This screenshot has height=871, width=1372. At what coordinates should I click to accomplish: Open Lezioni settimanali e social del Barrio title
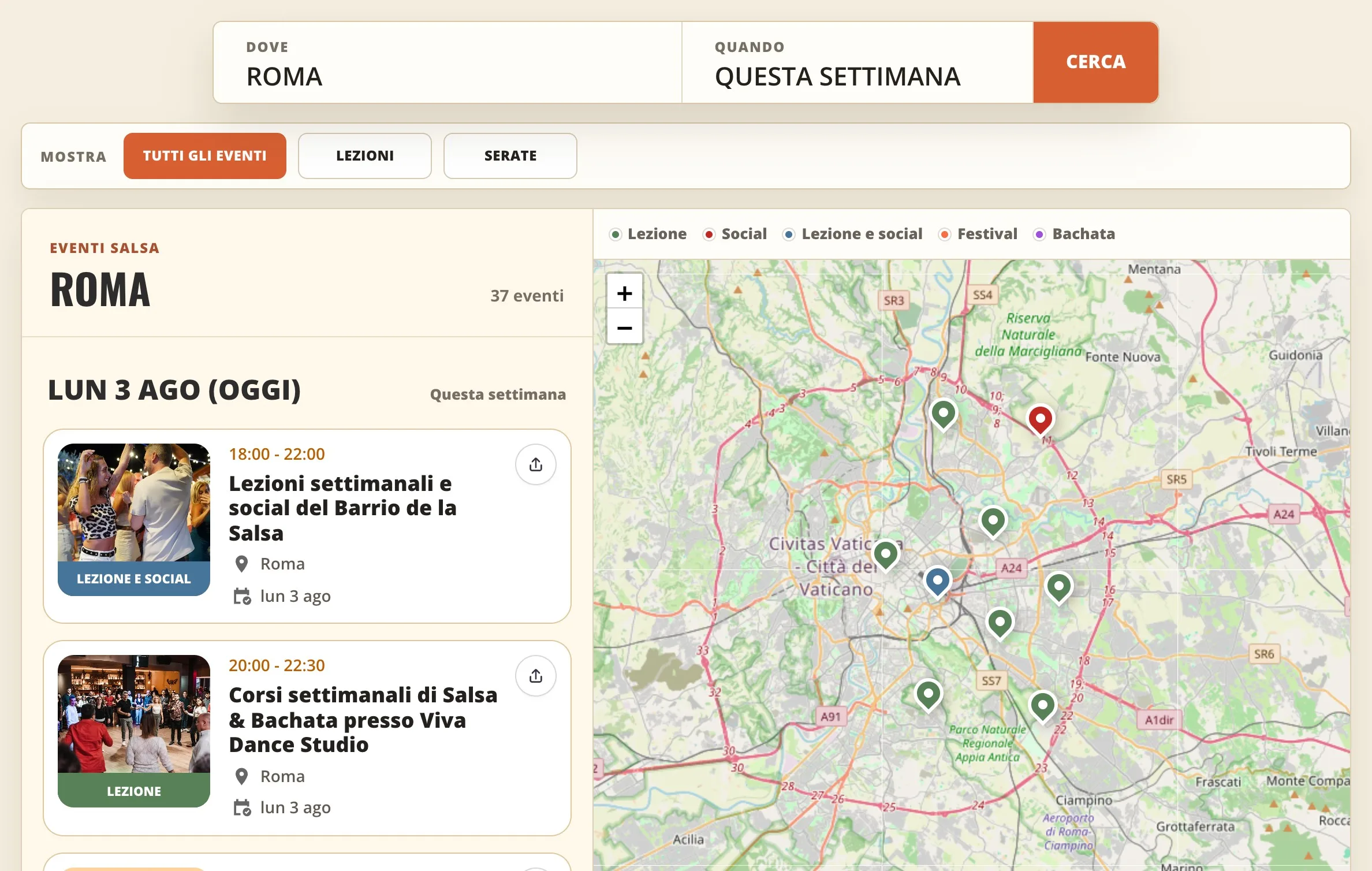pos(343,508)
